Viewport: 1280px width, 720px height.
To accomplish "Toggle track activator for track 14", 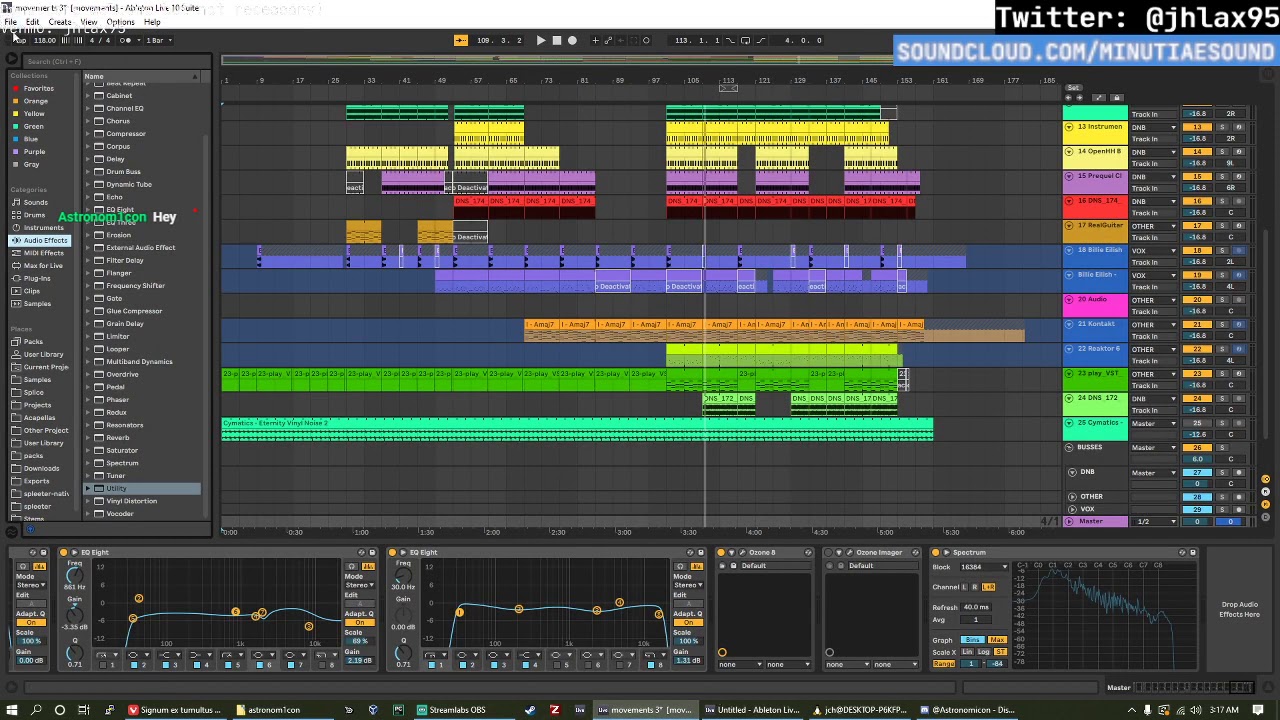I will tap(1197, 151).
